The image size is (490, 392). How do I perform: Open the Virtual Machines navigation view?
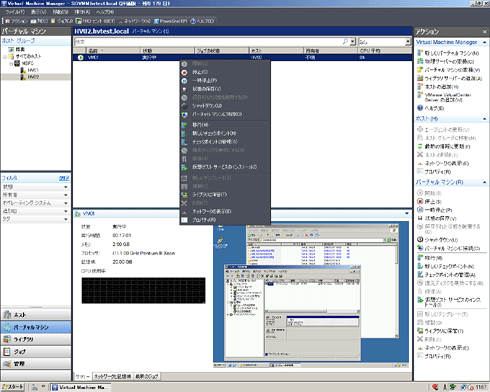click(x=36, y=327)
